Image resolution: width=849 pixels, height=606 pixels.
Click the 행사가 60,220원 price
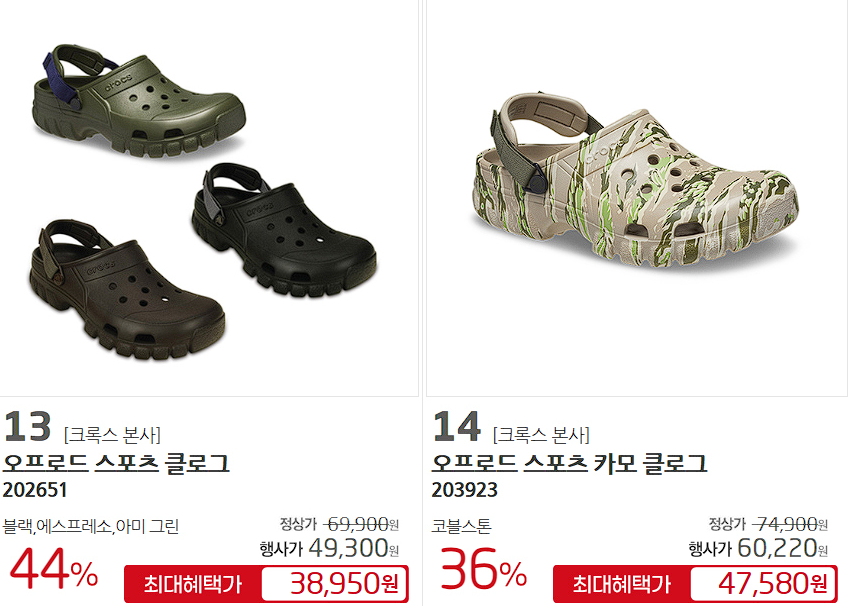(x=758, y=549)
